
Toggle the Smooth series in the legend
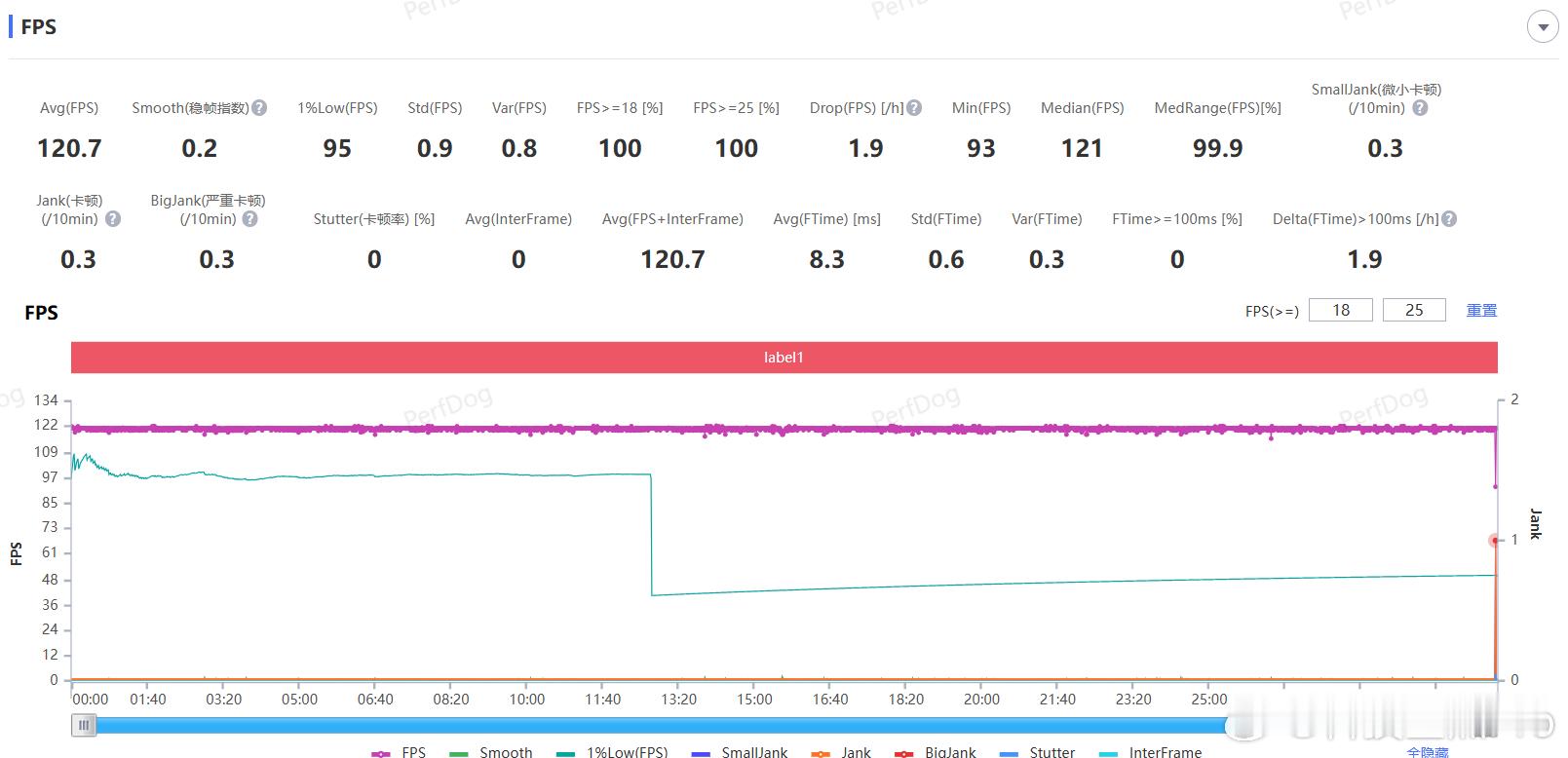[491, 752]
